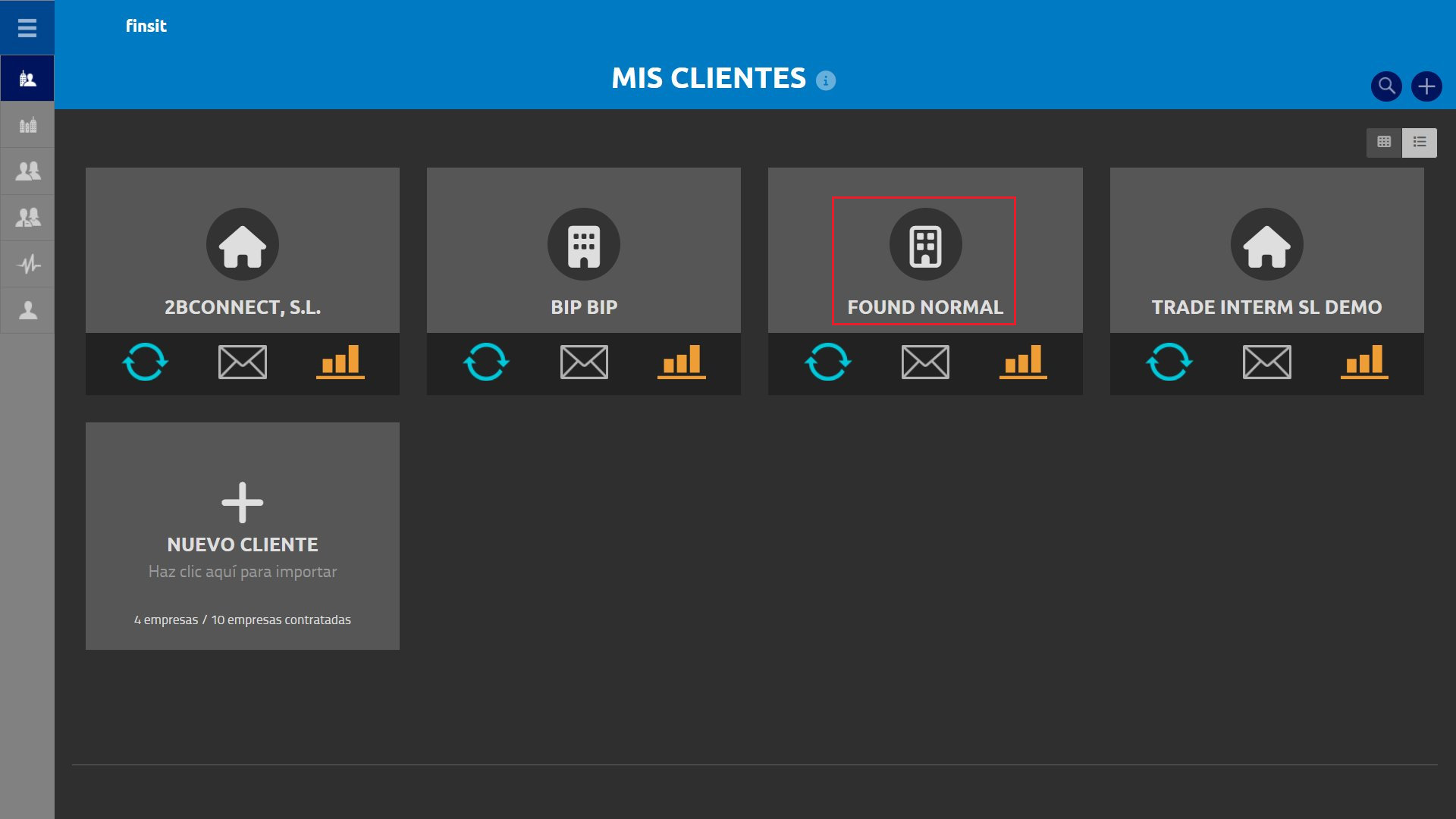Screen dimensions: 1456x819
Task: Click the FOUND NORMAL name label
Action: (925, 307)
